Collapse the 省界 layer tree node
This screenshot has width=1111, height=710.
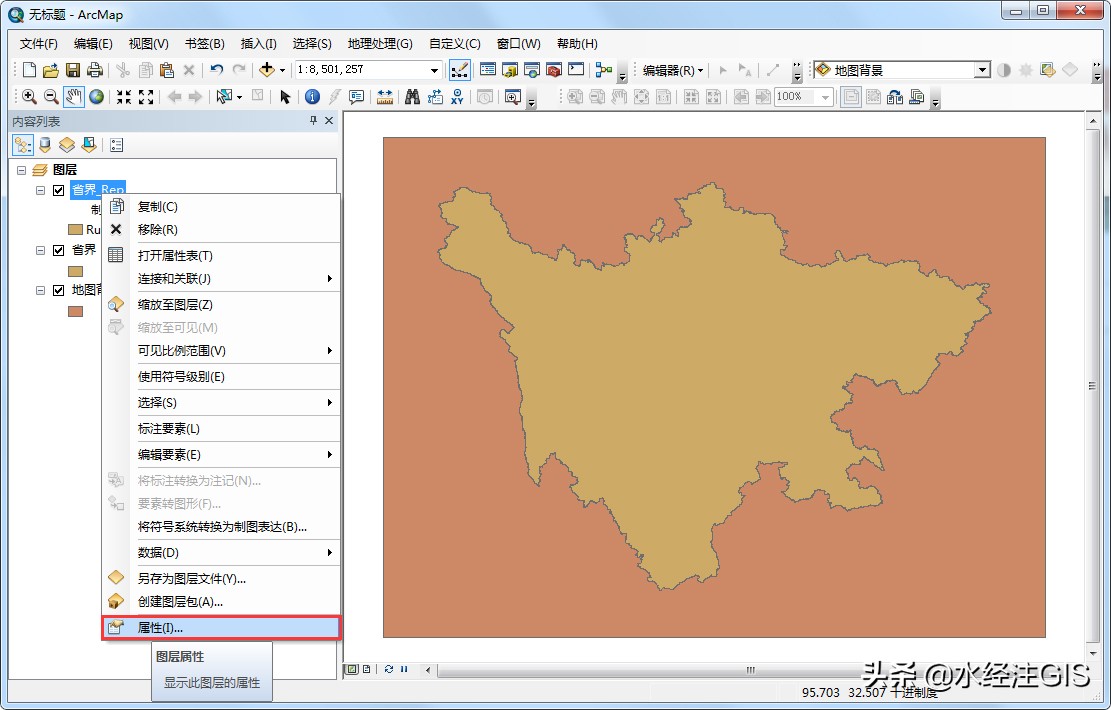tap(40, 250)
